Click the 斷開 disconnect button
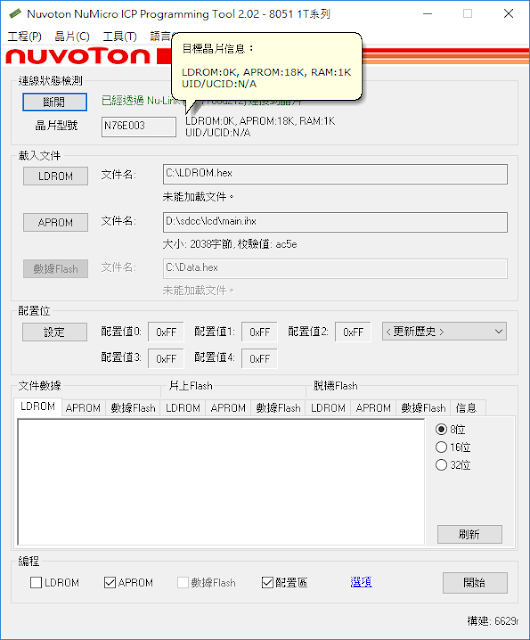This screenshot has height=640, width=530. [54, 102]
